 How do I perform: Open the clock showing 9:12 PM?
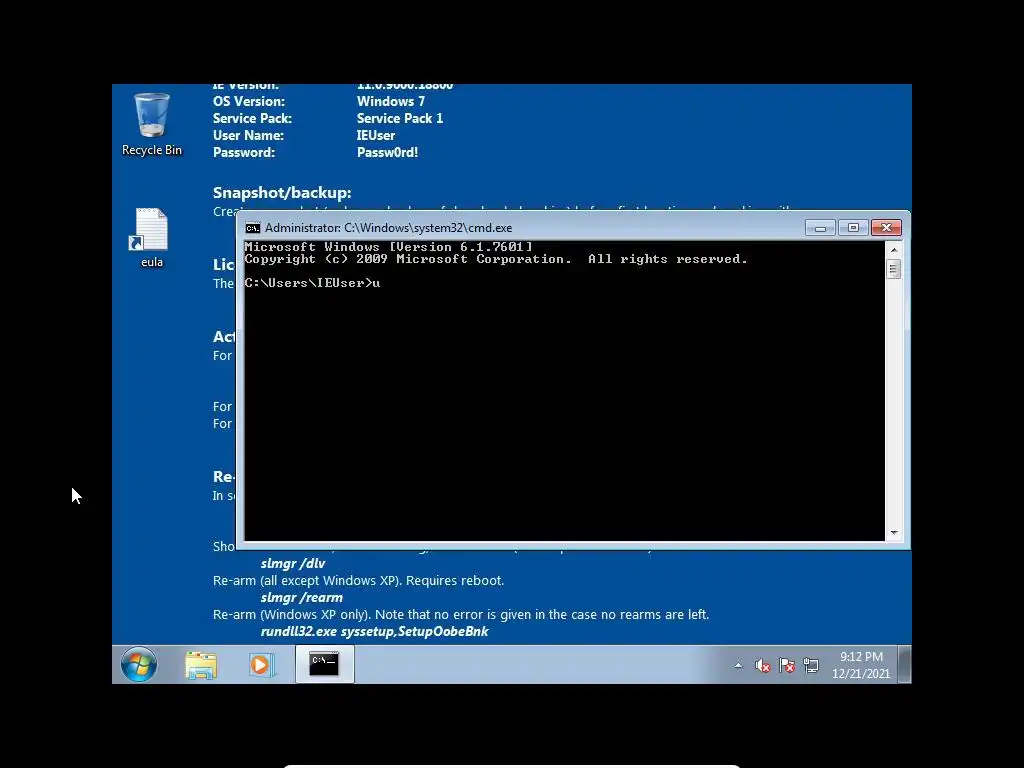pyautogui.click(x=861, y=665)
